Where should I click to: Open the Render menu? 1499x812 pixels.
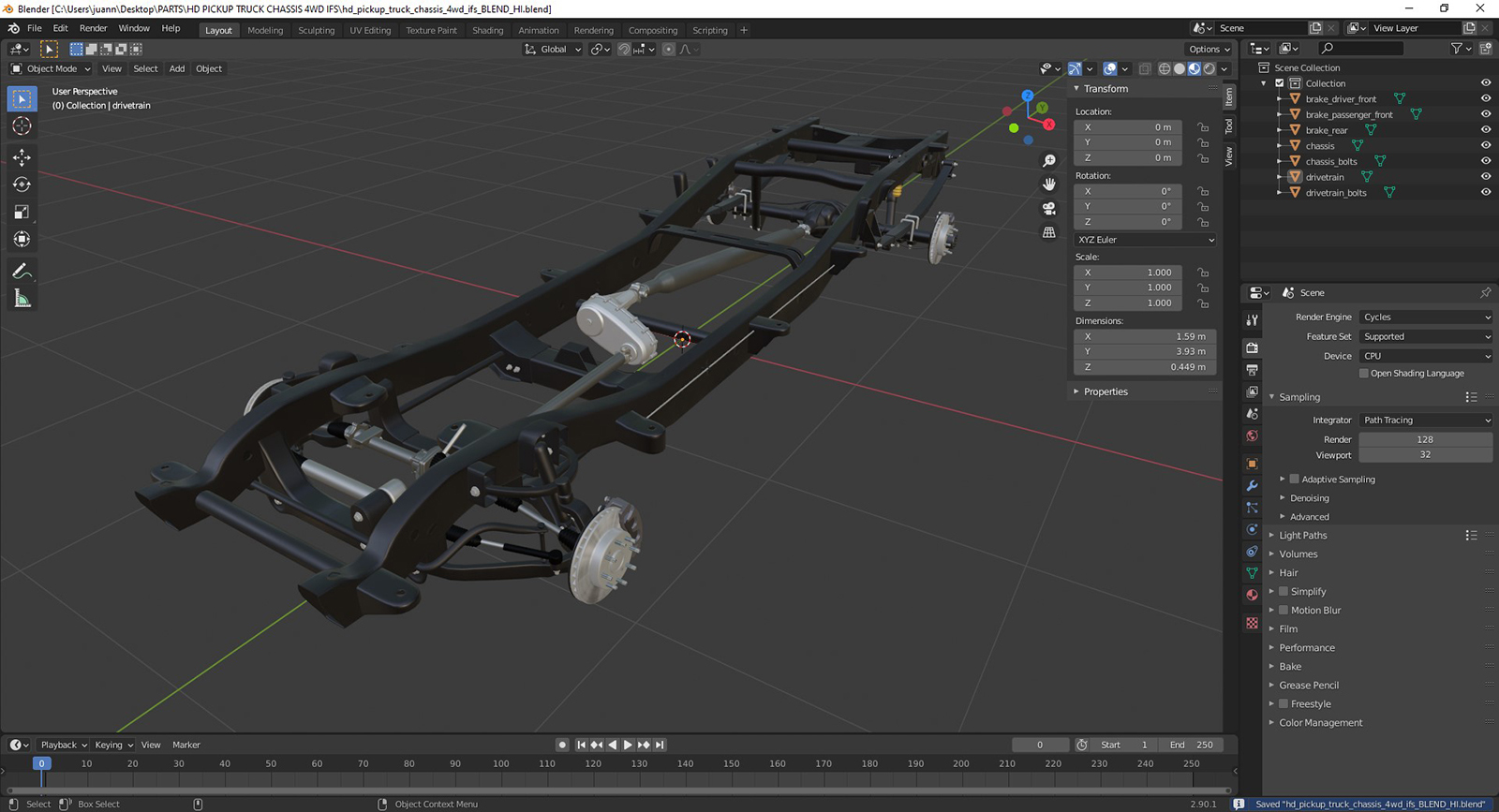(x=93, y=28)
